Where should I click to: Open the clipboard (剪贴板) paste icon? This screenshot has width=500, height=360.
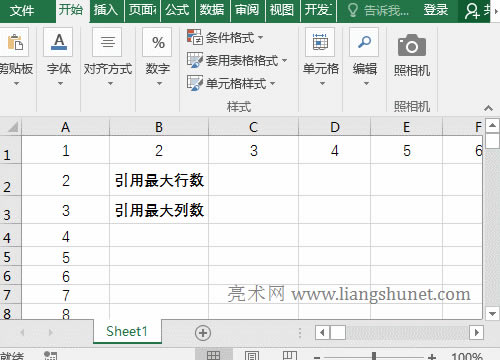coord(15,42)
